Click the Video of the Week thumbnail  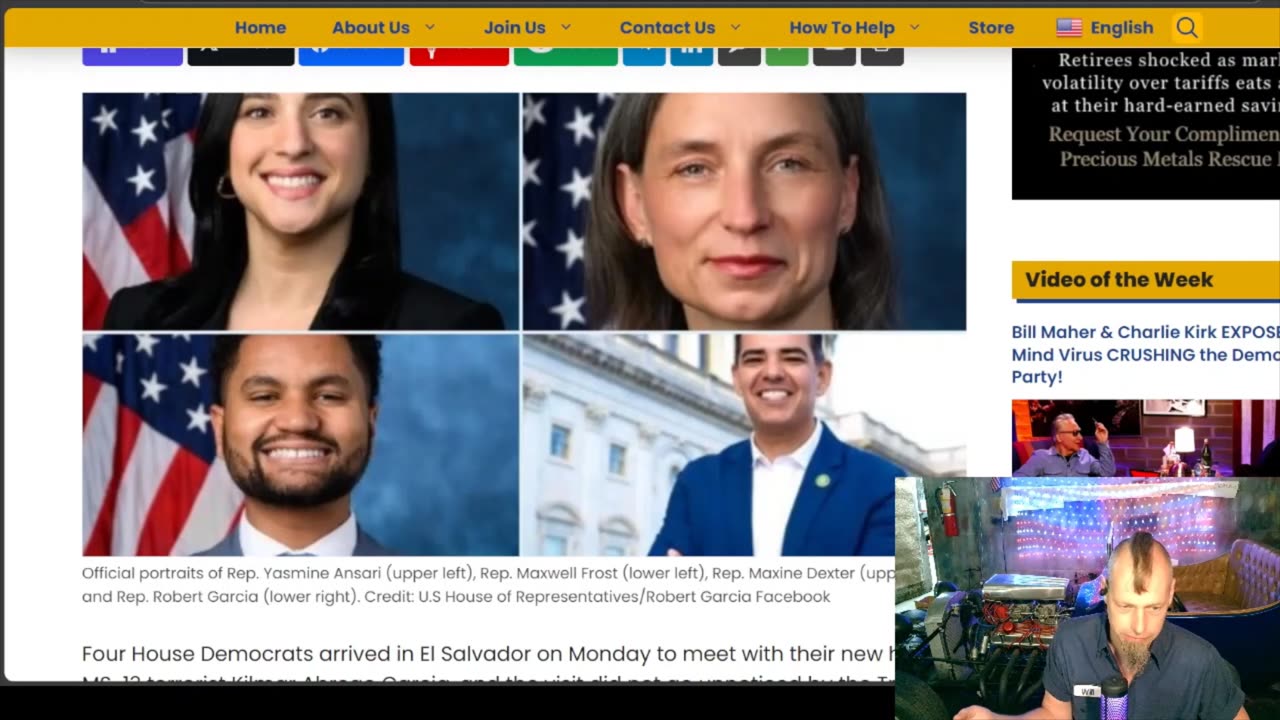pos(1145,438)
